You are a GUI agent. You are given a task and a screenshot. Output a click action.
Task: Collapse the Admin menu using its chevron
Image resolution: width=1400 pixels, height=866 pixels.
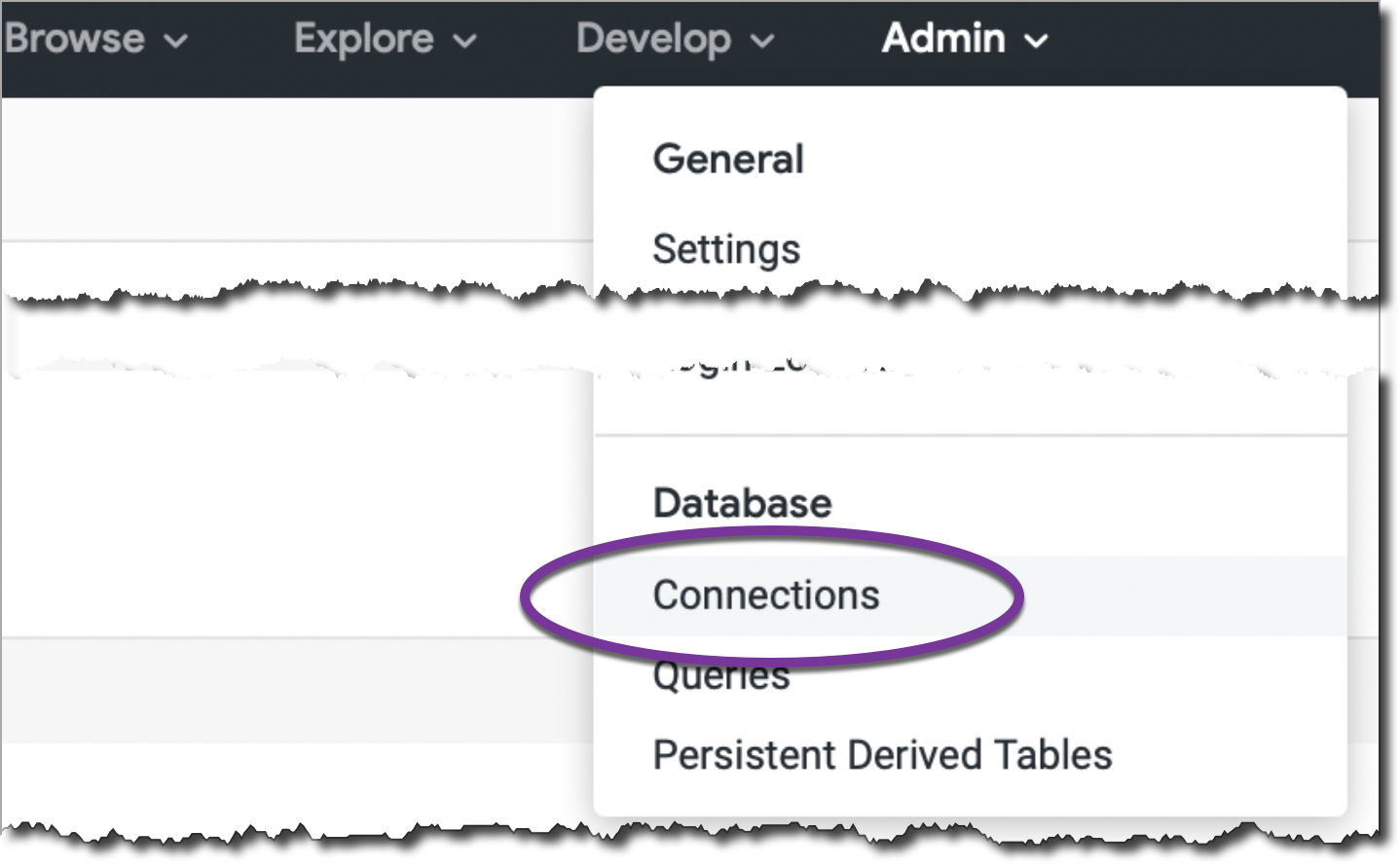click(1038, 41)
